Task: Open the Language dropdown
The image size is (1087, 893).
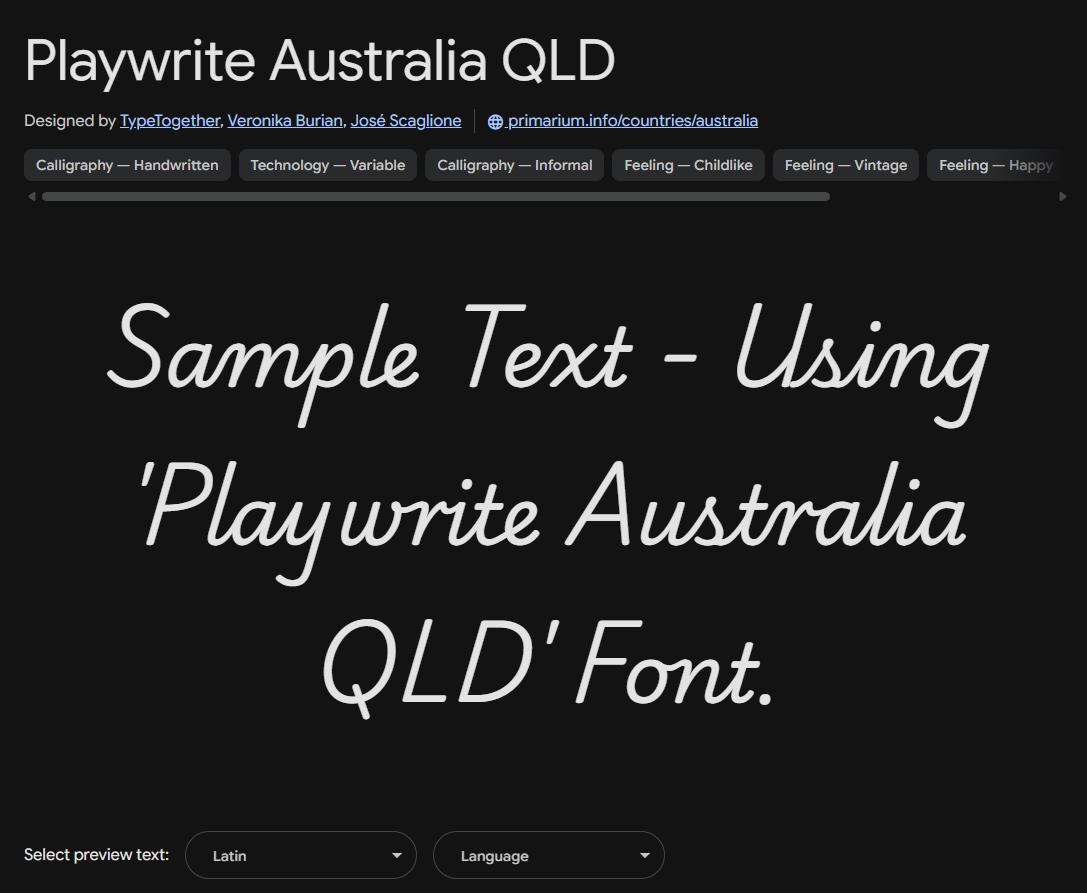Action: (x=549, y=855)
